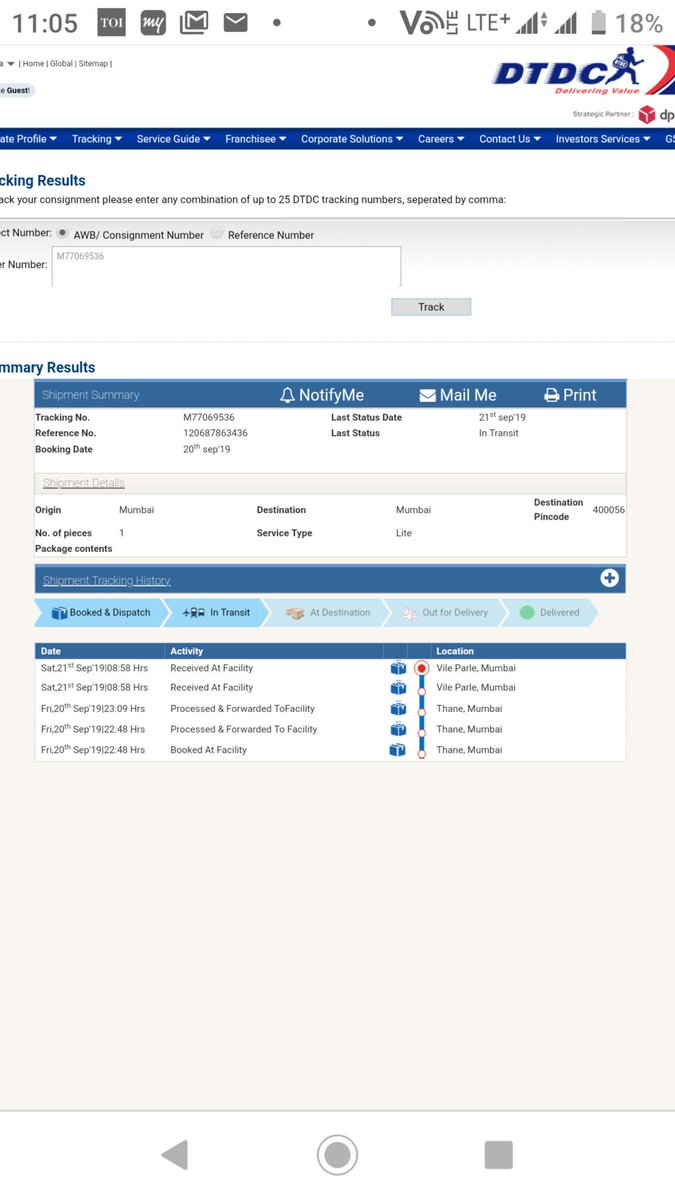This screenshot has width=675, height=1200.
Task: Select AWB/ Consignment Number radio button
Action: click(x=64, y=233)
